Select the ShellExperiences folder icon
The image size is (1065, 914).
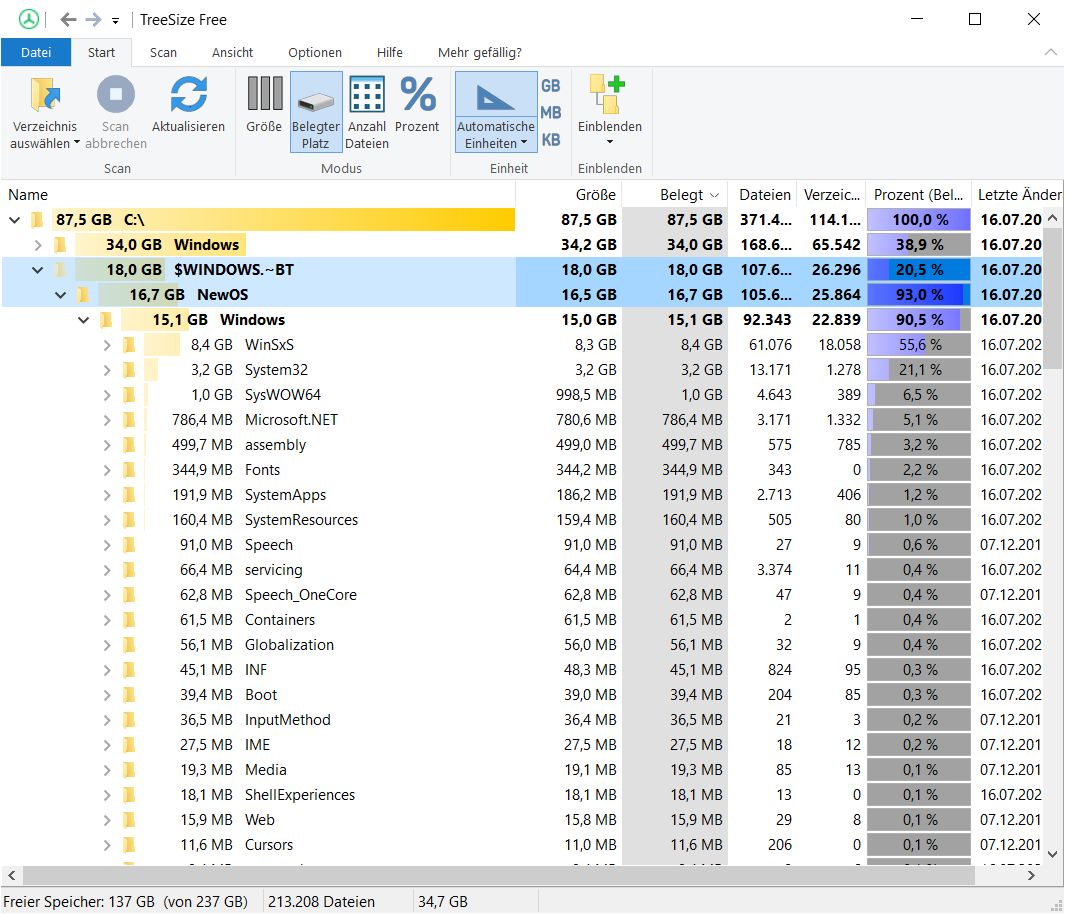pos(129,796)
